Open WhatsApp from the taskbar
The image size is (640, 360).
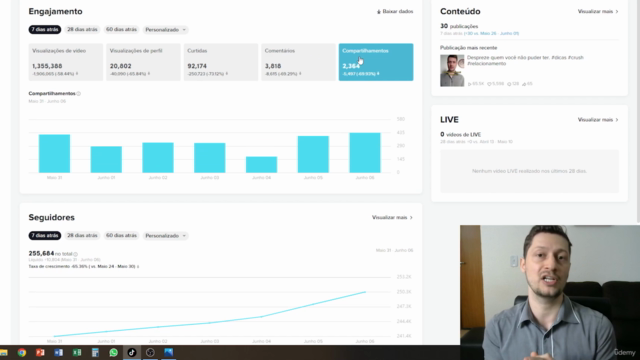[113, 353]
